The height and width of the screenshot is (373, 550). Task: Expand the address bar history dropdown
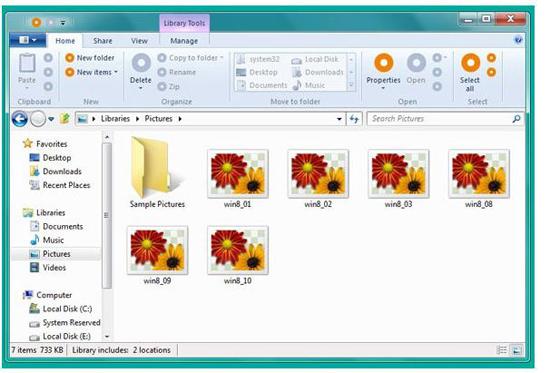coord(339,119)
